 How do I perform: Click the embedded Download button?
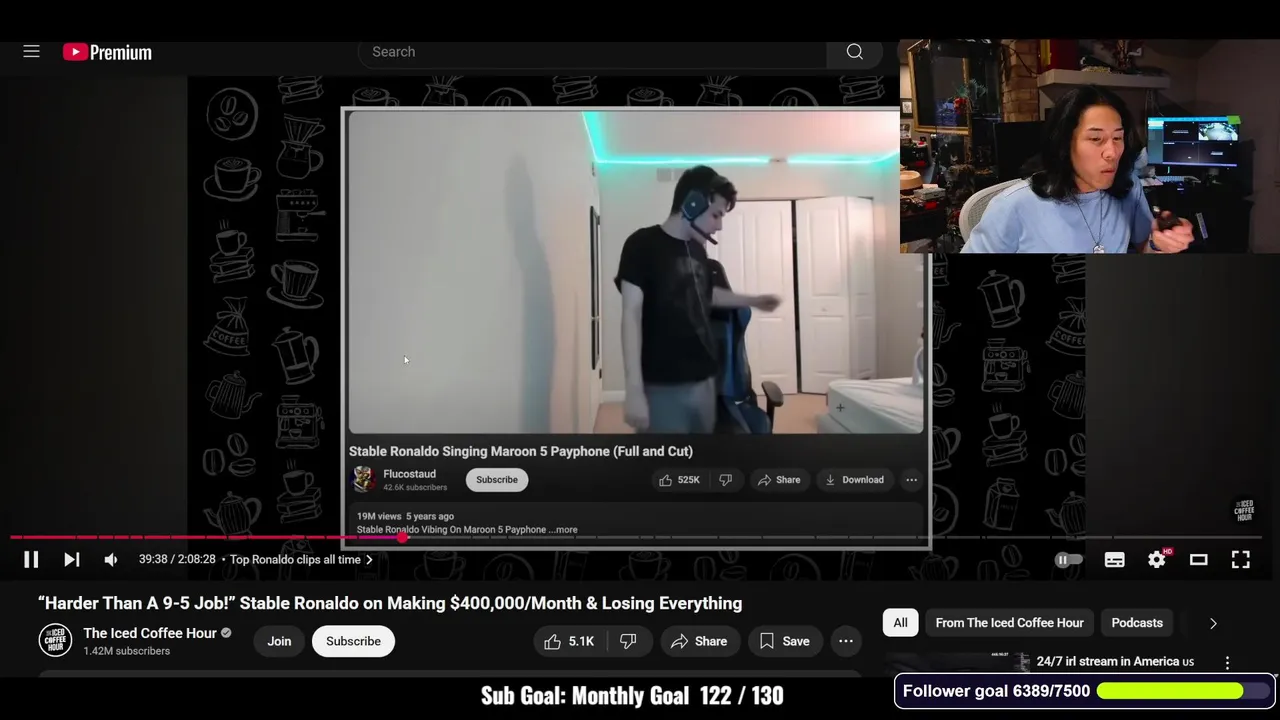854,480
